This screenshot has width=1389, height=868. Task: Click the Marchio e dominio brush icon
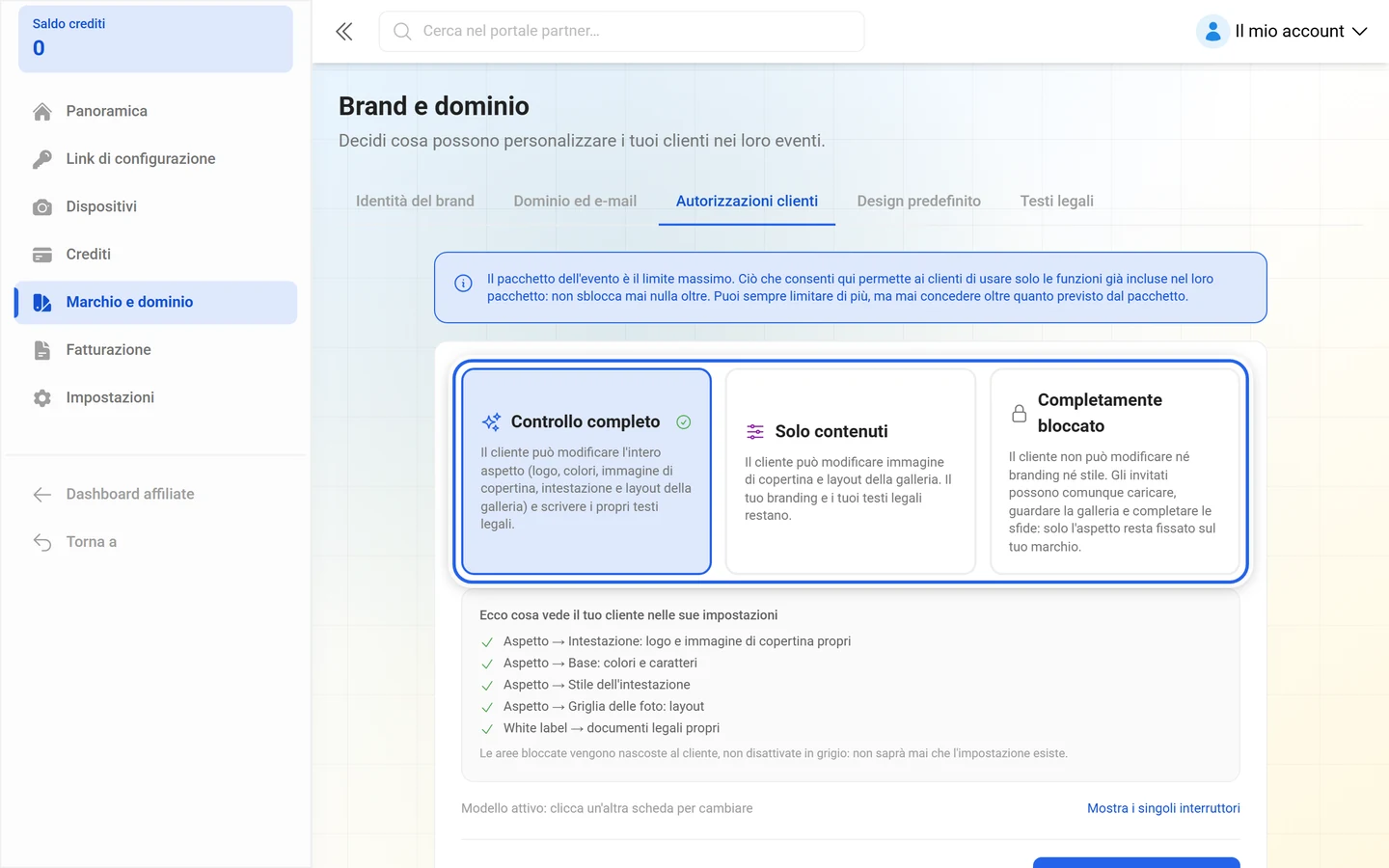[42, 303]
